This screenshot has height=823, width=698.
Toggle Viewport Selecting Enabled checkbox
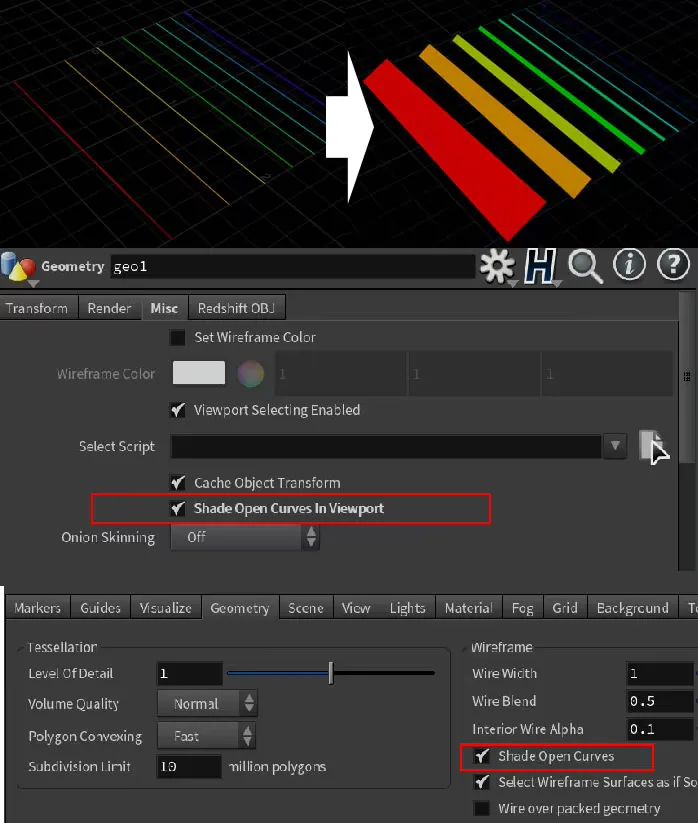(177, 410)
